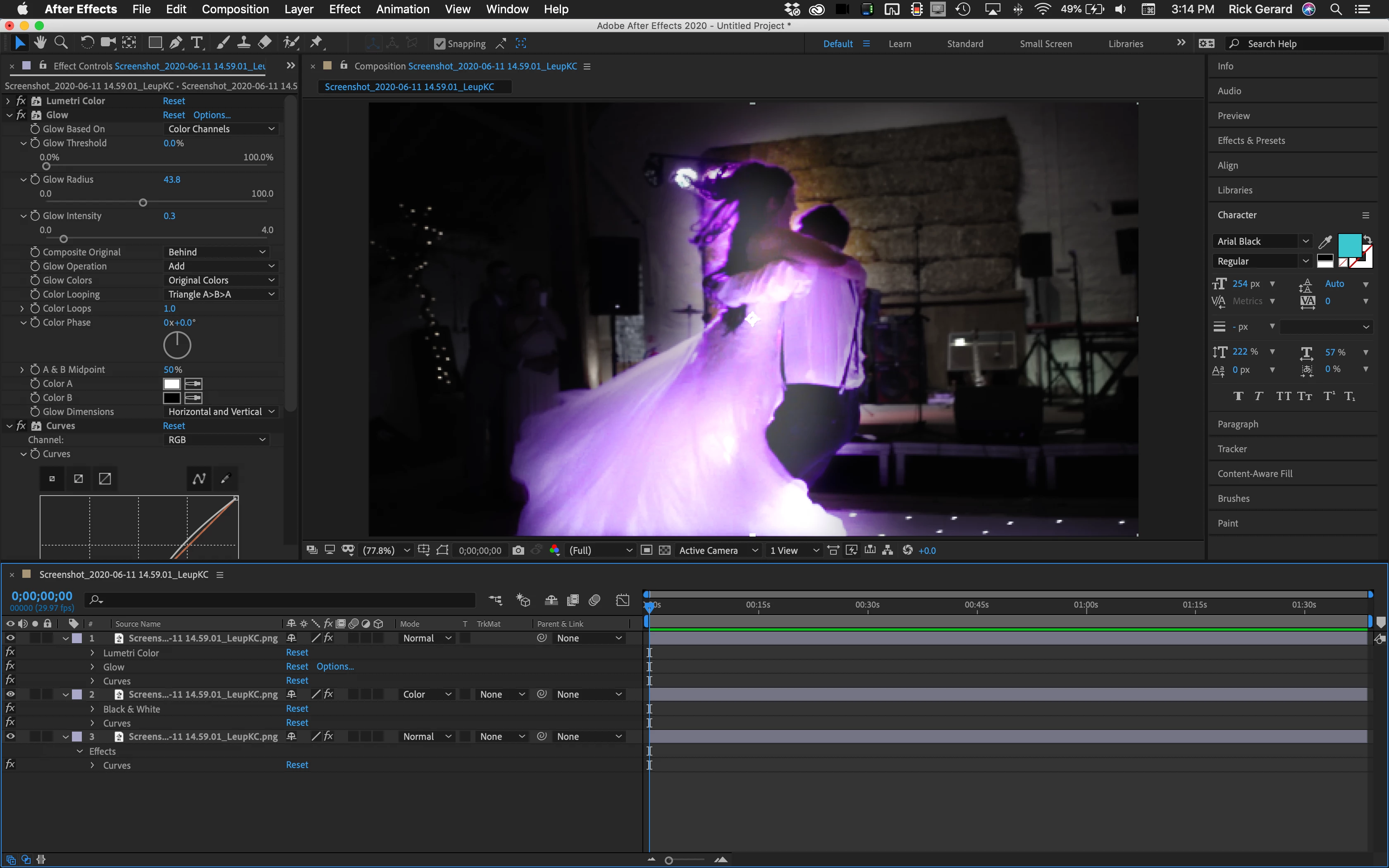The height and width of the screenshot is (868, 1389).
Task: Select the Clone Stamp tool
Action: pos(243,43)
